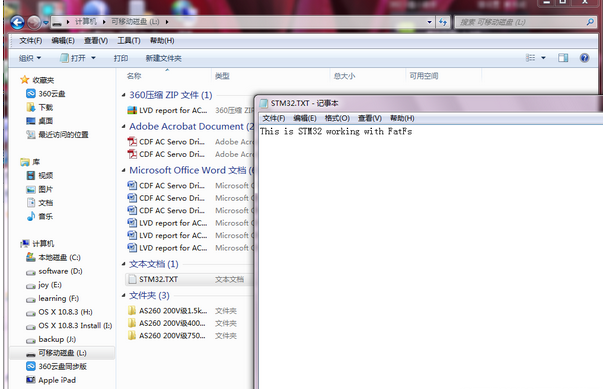Collapse the 文件夹 (3) group
The width and height of the screenshot is (604, 389).
pyautogui.click(x=123, y=295)
